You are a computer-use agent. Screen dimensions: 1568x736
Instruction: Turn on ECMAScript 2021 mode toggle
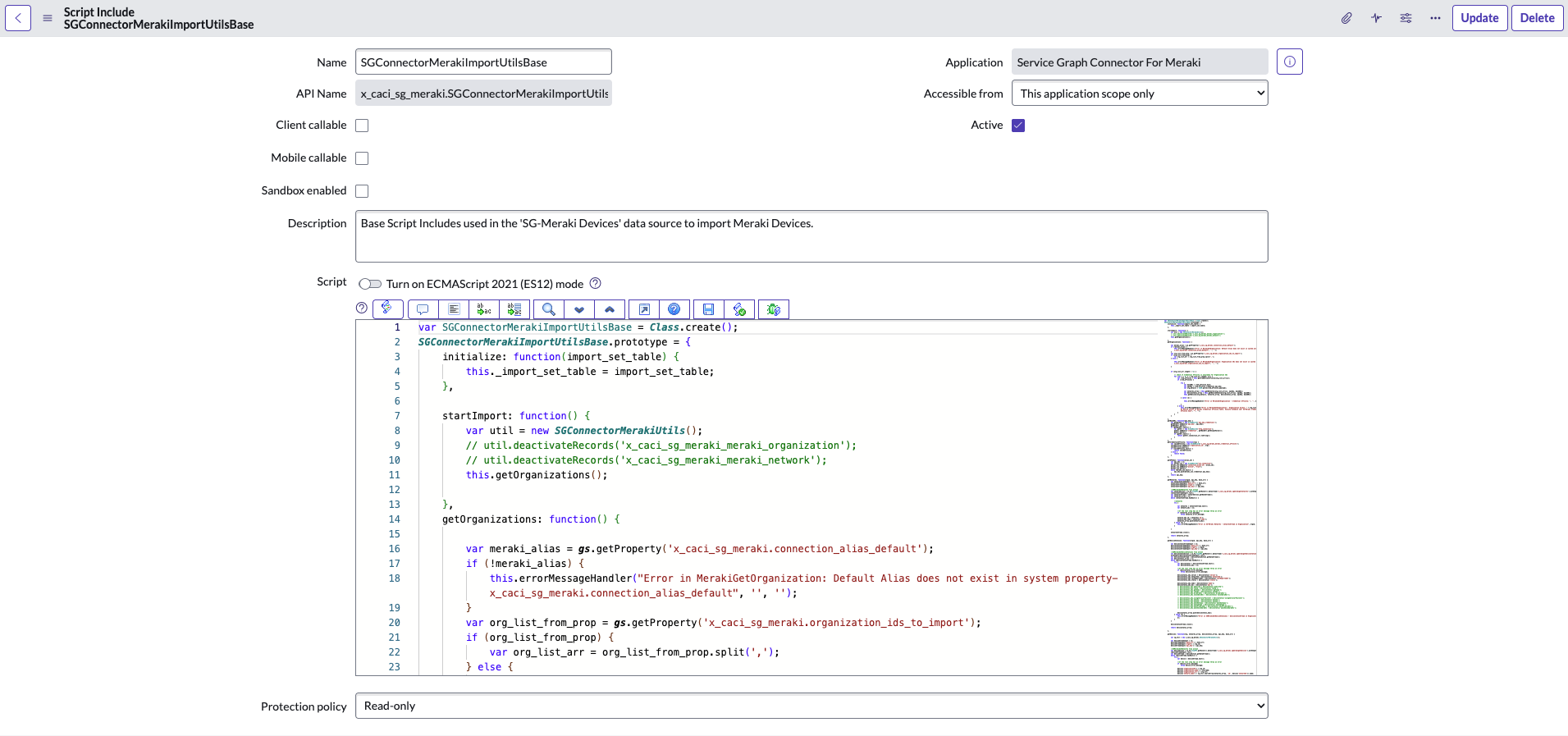tap(370, 284)
